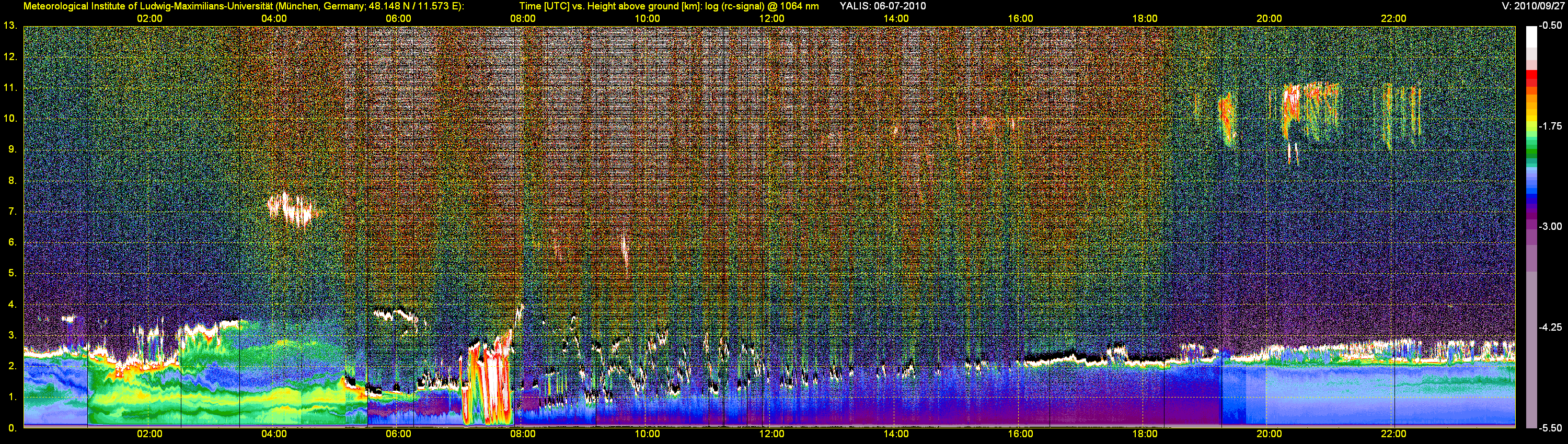Click the Meteorological Institute title text

244,6
